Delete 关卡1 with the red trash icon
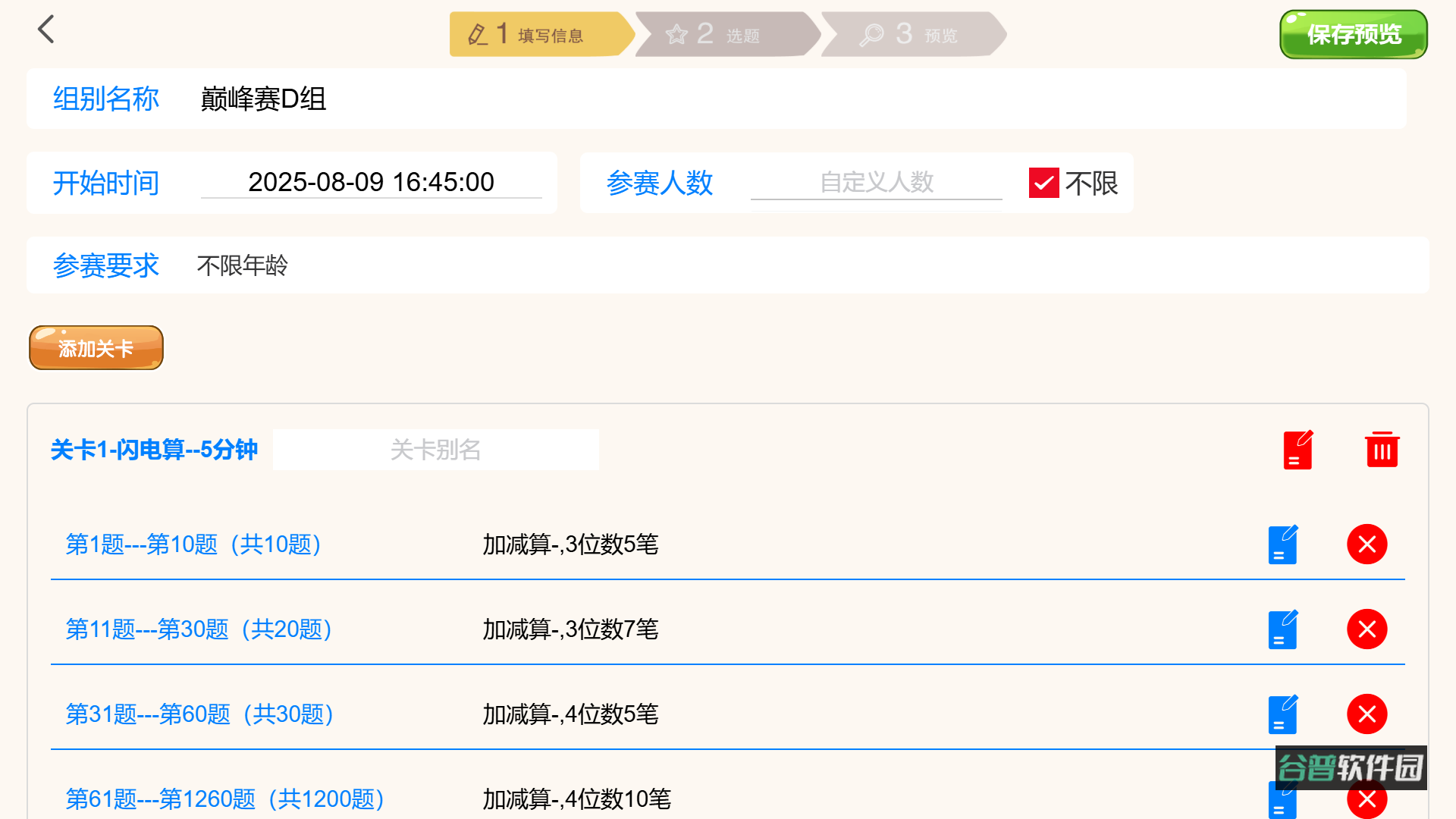This screenshot has height=819, width=1456. pyautogui.click(x=1382, y=450)
